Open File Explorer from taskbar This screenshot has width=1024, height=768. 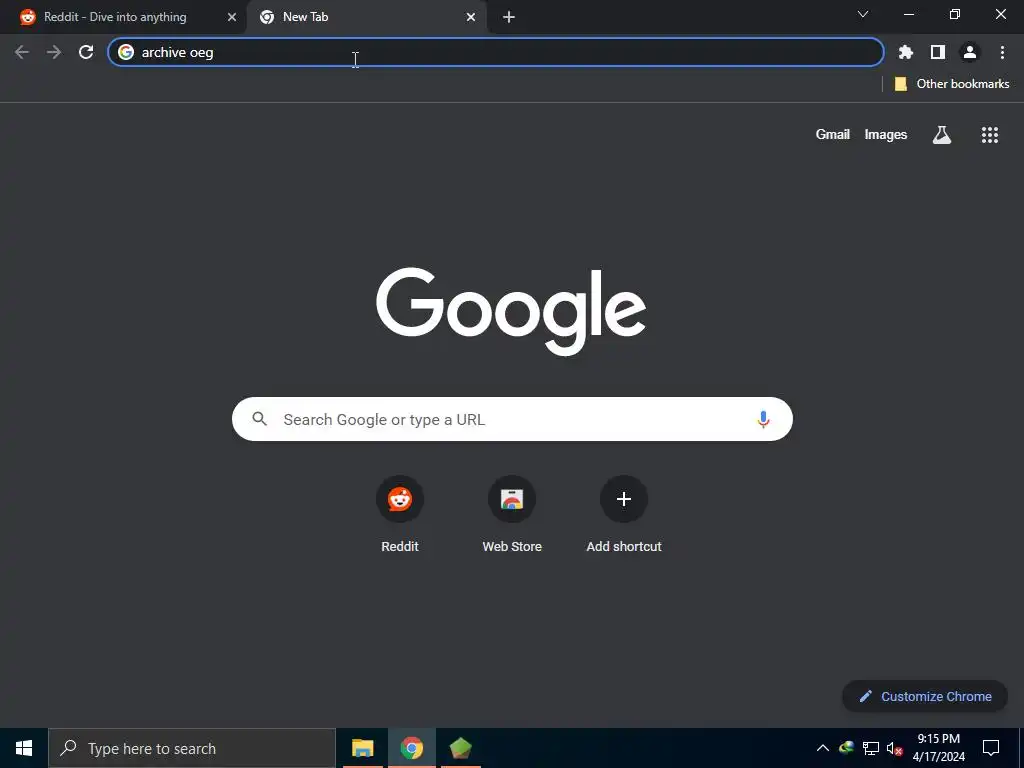point(362,748)
